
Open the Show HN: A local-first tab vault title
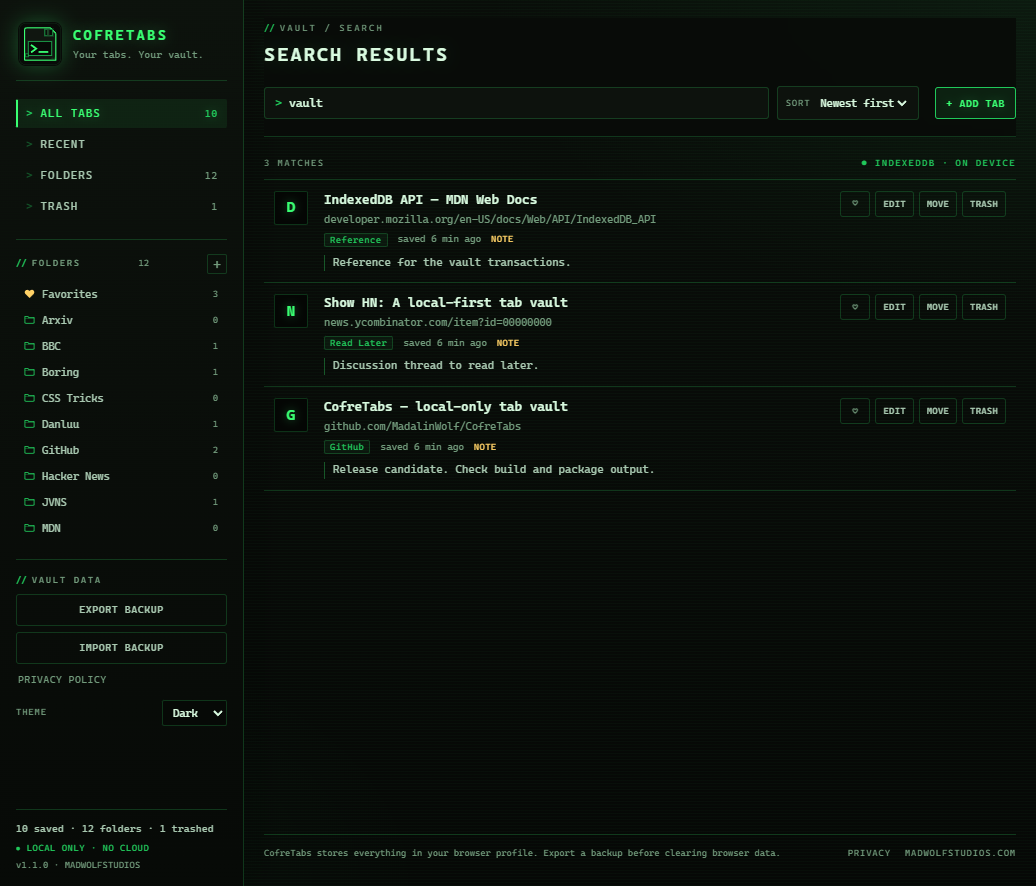point(445,303)
